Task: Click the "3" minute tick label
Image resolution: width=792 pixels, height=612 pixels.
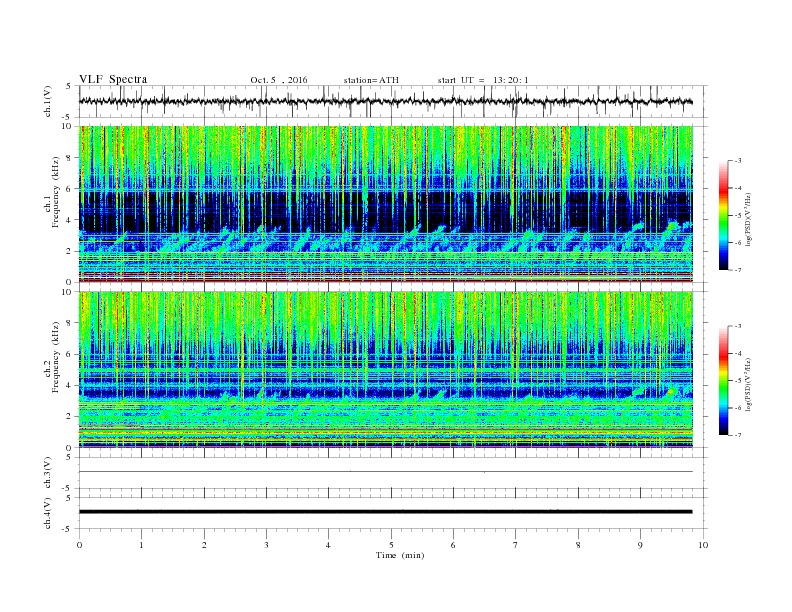Action: [x=266, y=545]
